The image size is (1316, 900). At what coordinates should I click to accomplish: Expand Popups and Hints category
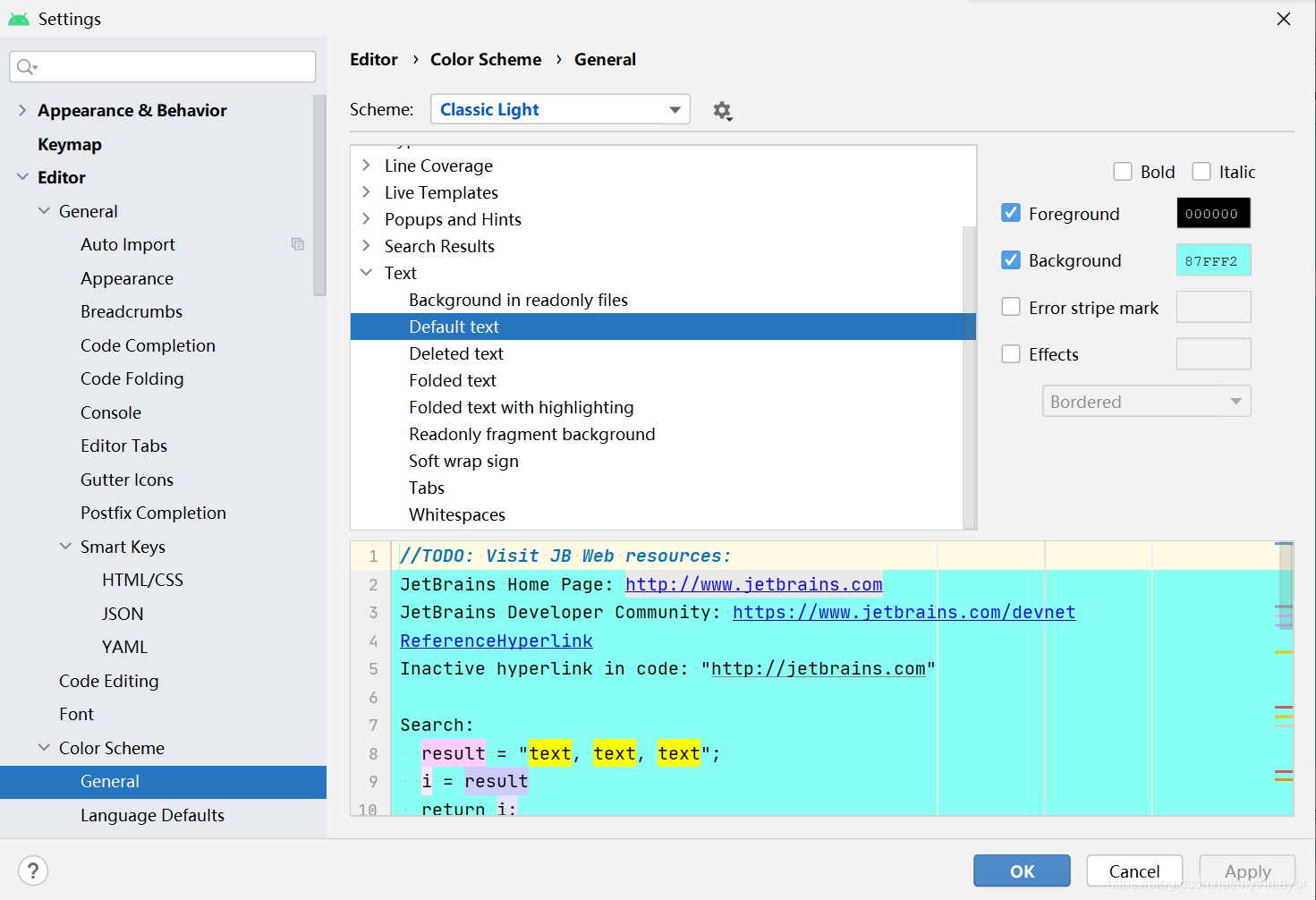coord(366,219)
